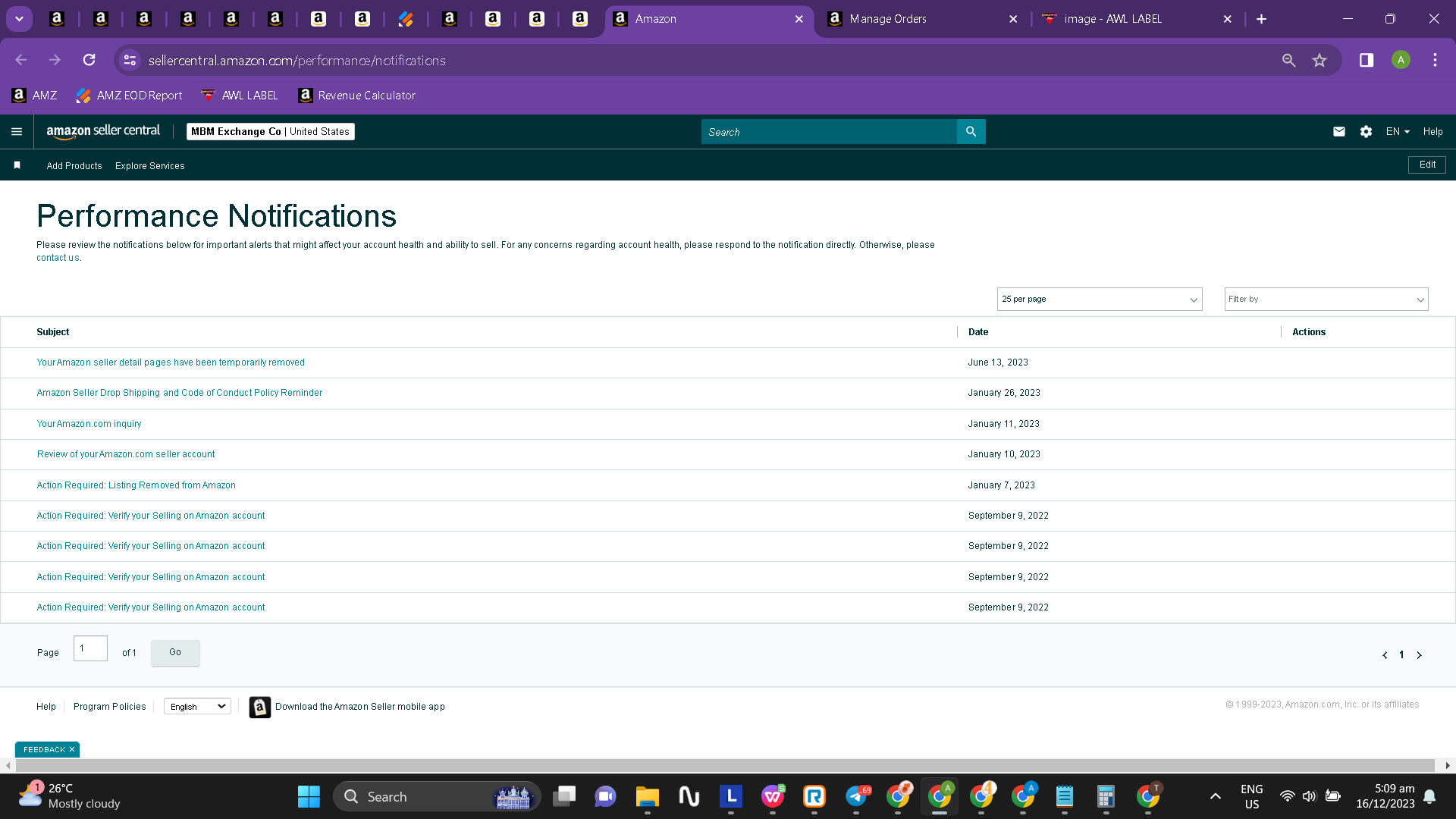Image resolution: width=1456 pixels, height=819 pixels.
Task: Open the Drop Shipping Policy Reminder notification
Action: click(x=180, y=393)
